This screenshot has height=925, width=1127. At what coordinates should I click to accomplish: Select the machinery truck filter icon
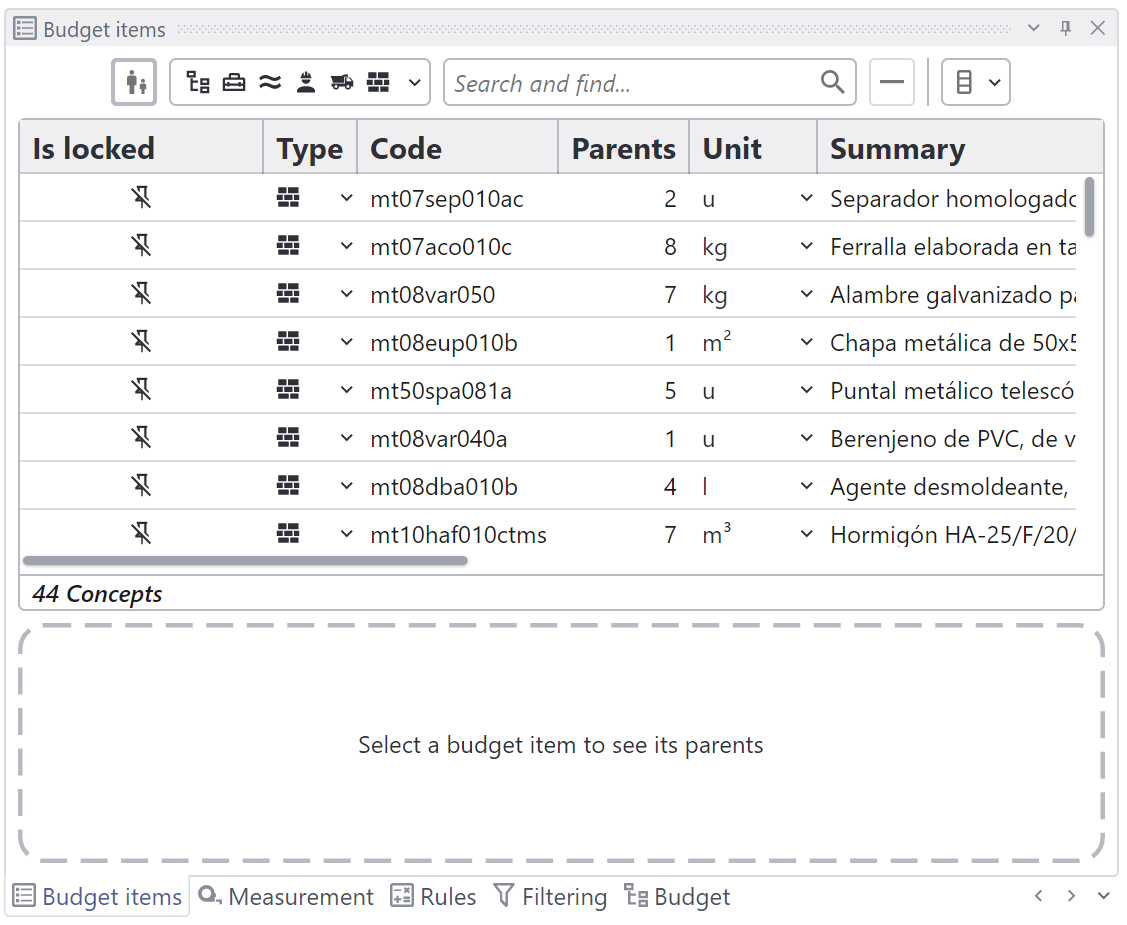[342, 83]
